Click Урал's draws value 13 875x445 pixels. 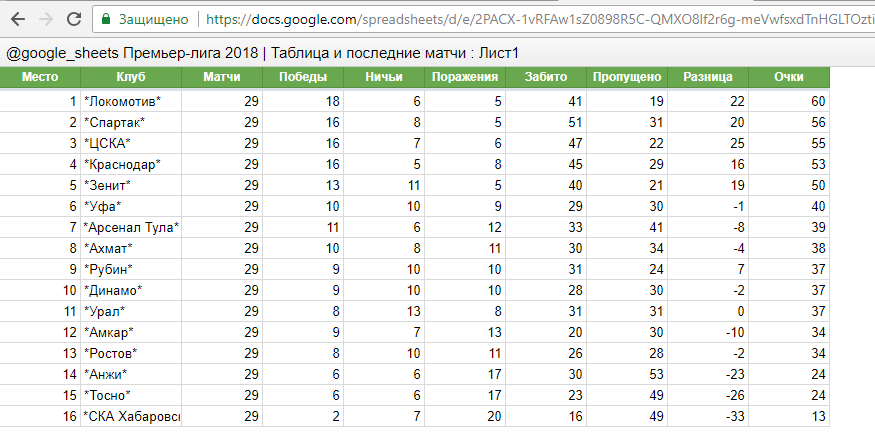(384, 311)
